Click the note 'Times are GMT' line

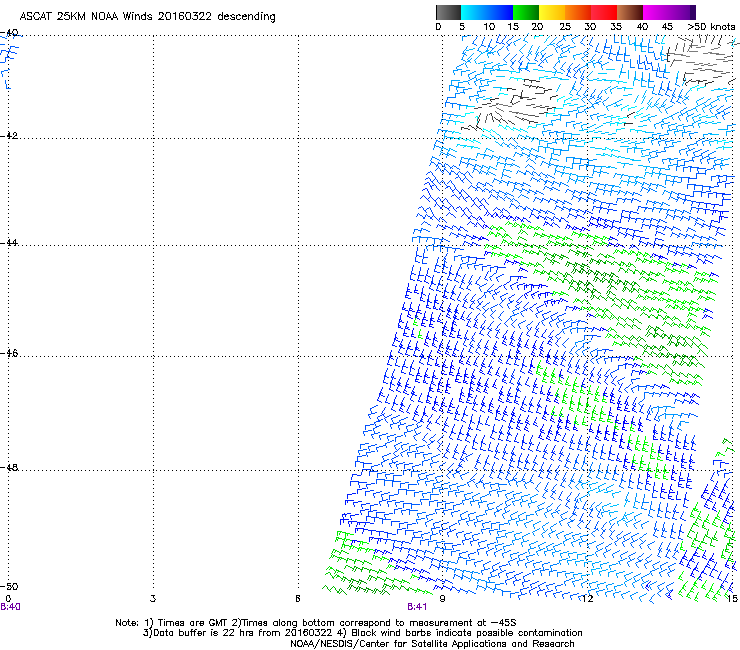click(316, 623)
